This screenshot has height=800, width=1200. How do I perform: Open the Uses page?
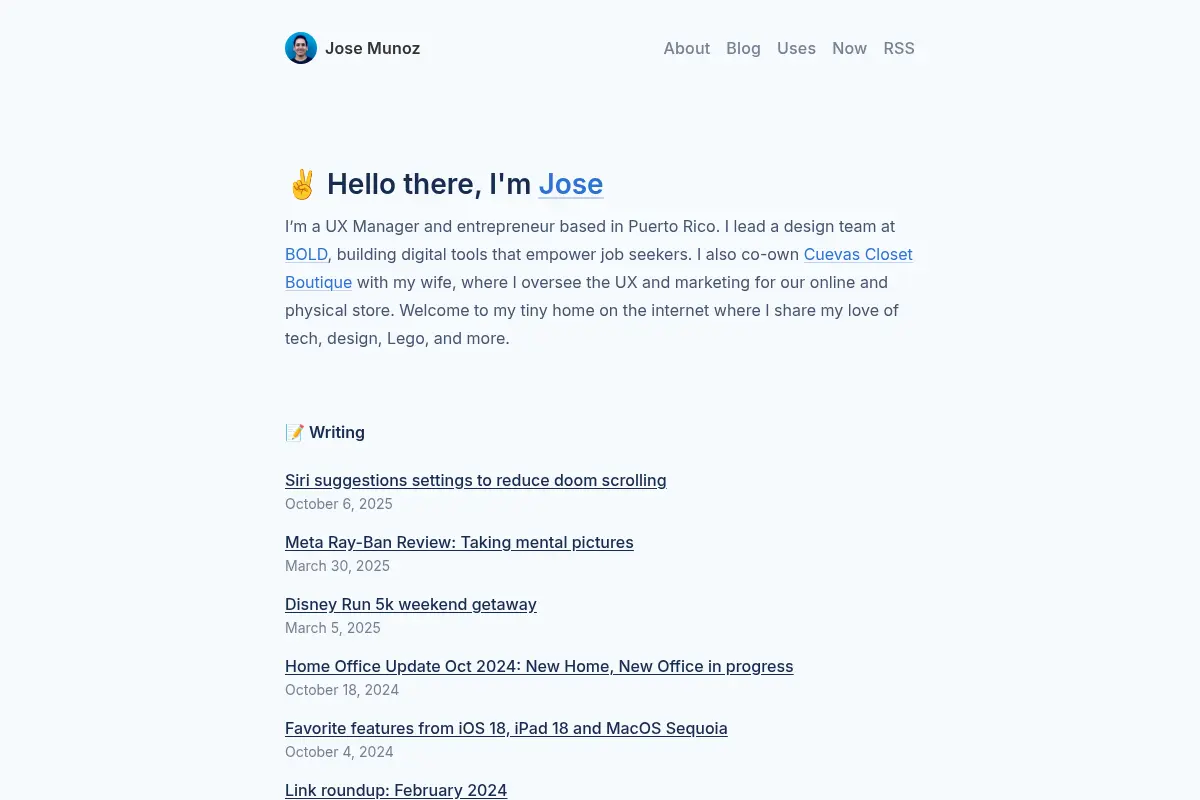[796, 48]
